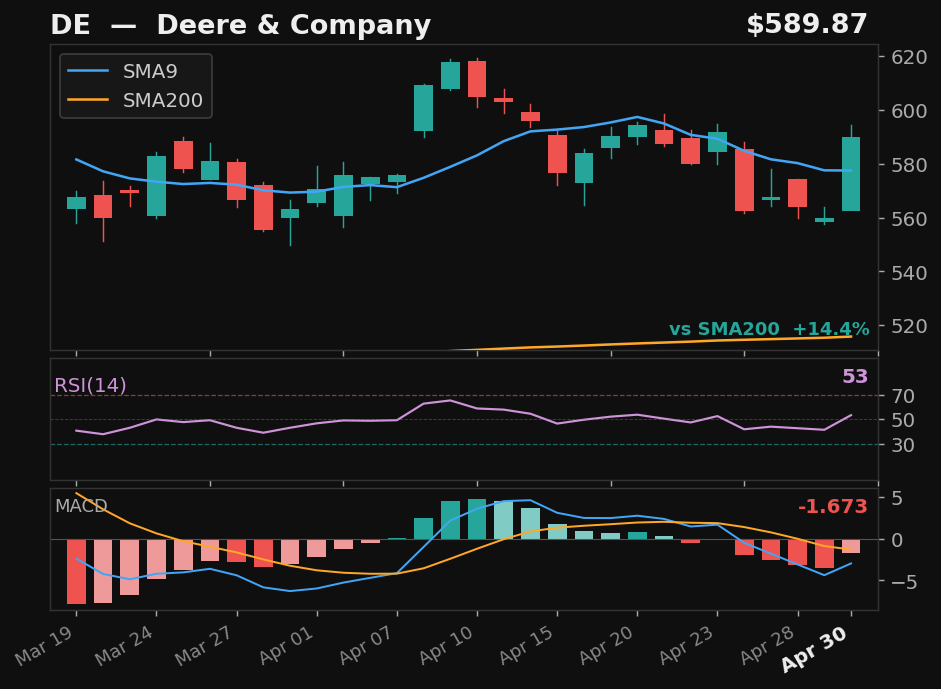Screen dimensions: 941x689
Task: Click the tallest green MACD histogram bar
Action: [477, 519]
